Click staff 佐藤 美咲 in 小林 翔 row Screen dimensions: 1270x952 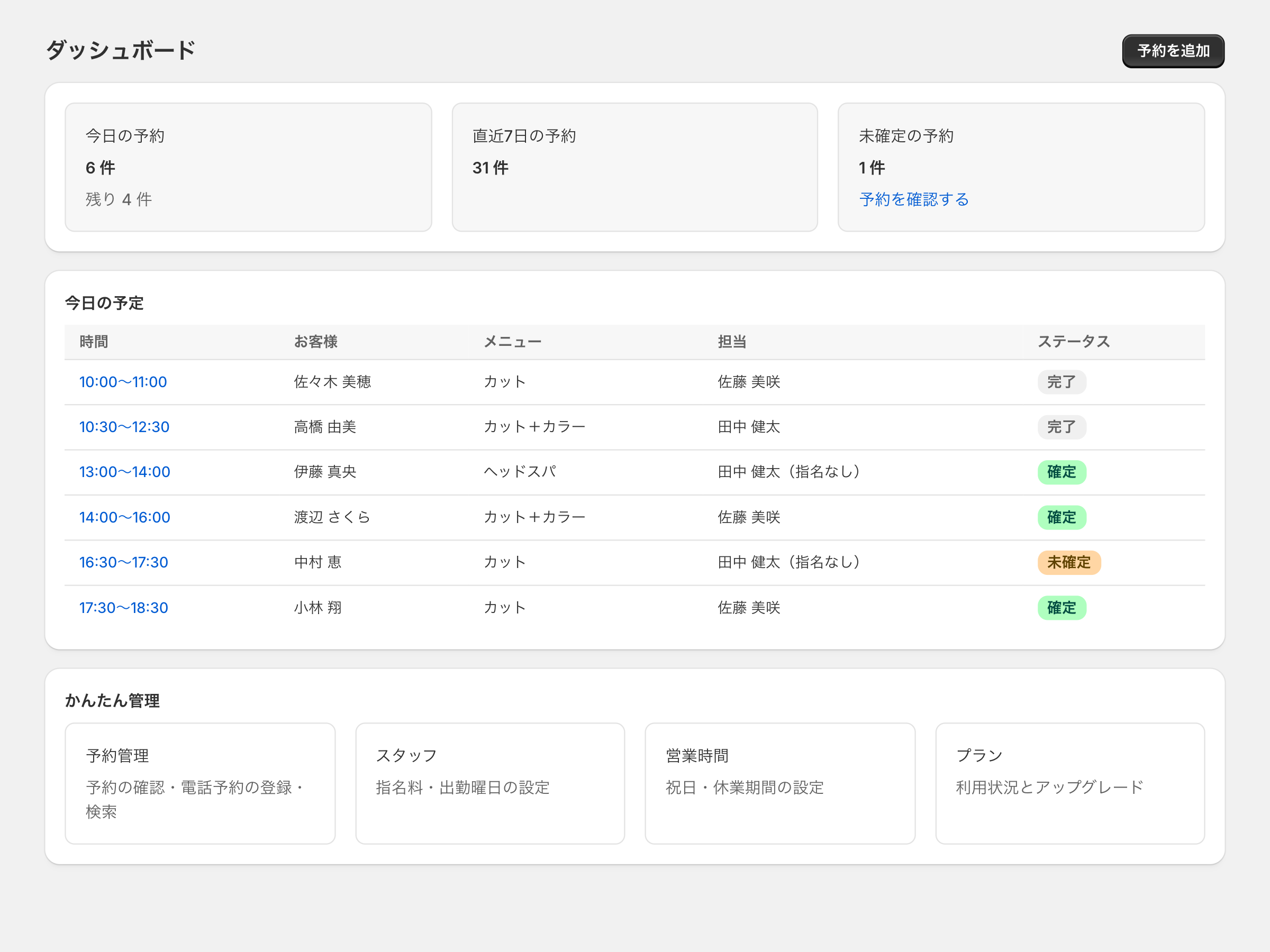pyautogui.click(x=749, y=608)
